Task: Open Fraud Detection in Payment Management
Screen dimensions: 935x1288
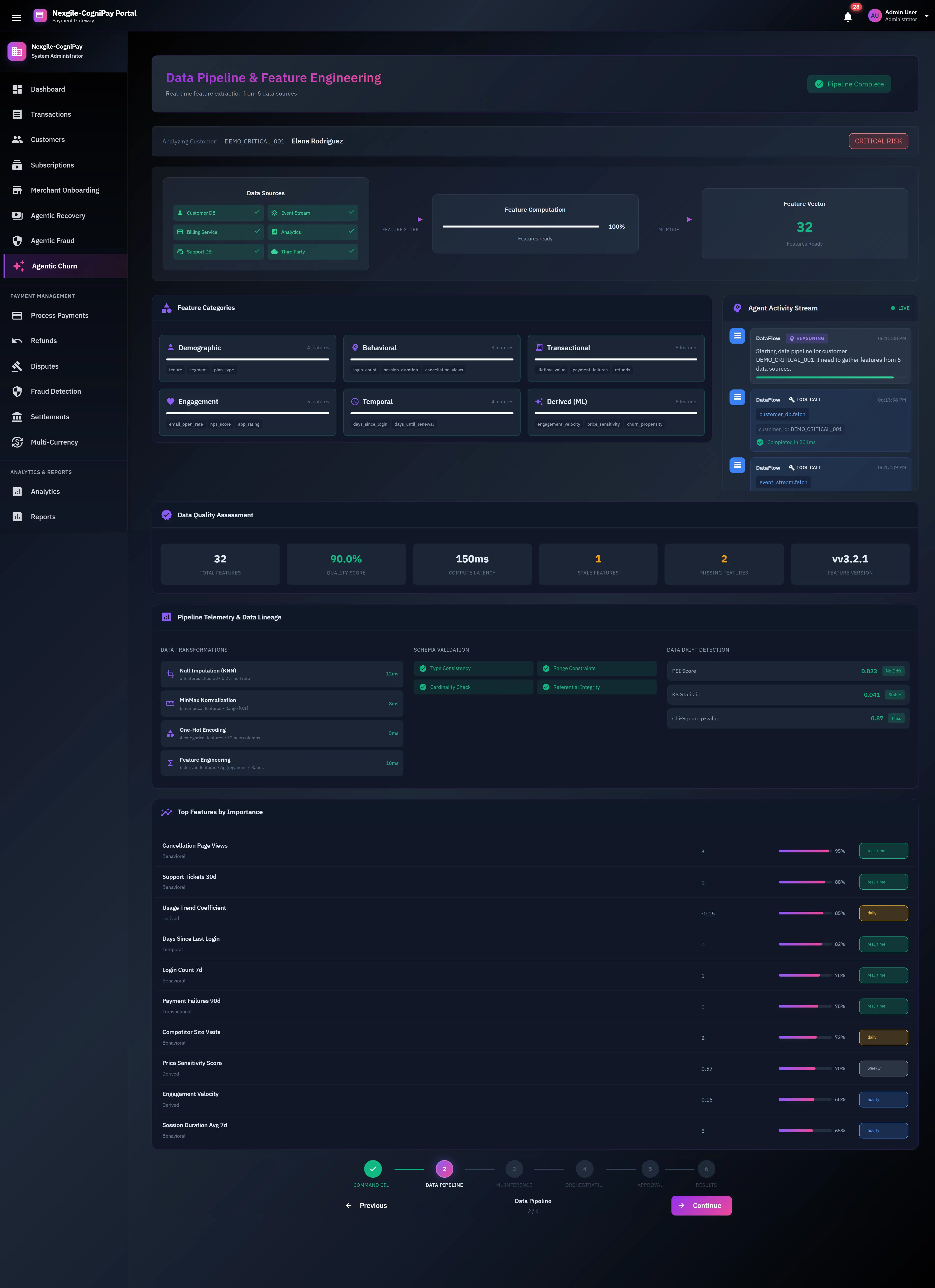Action: point(56,391)
